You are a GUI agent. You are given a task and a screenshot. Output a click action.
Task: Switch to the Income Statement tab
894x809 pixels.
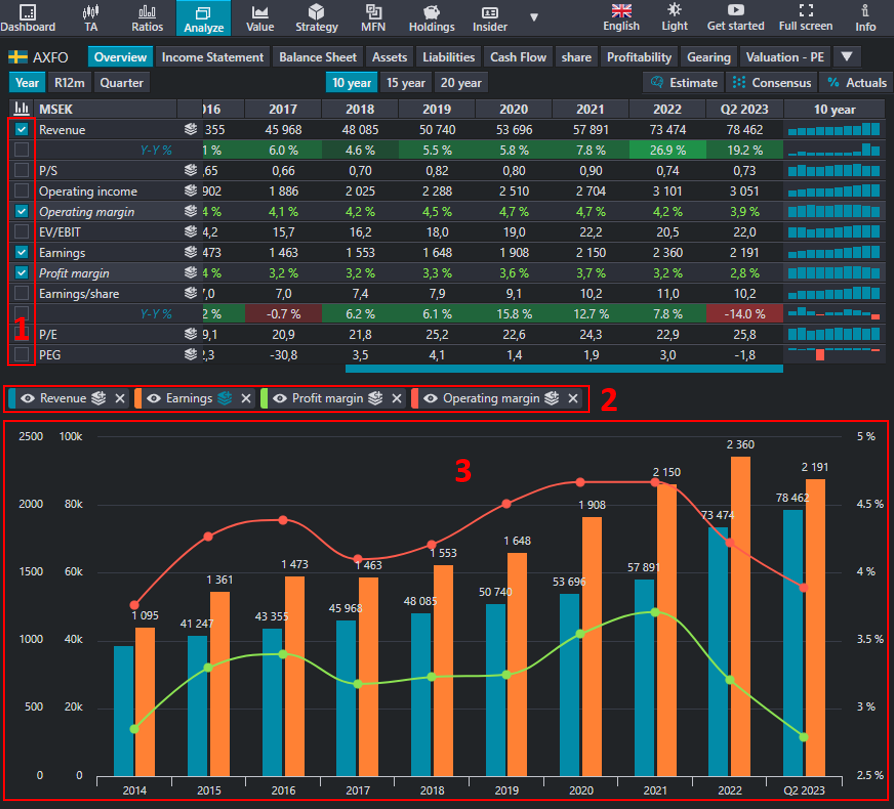[x=212, y=57]
